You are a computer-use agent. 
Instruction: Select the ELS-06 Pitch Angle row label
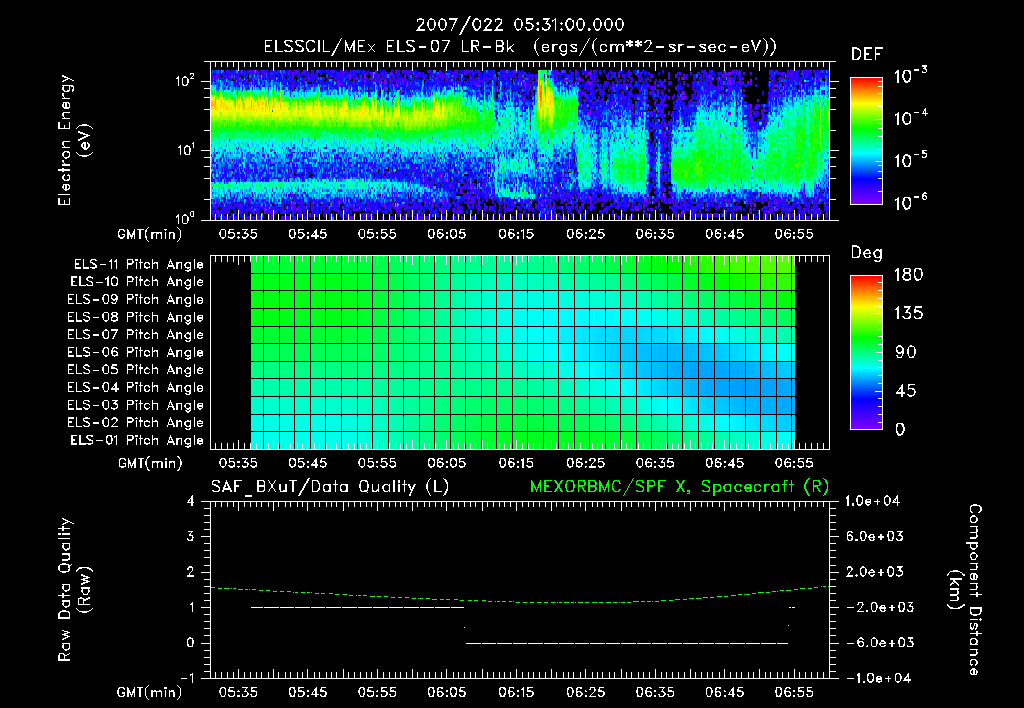[x=136, y=353]
